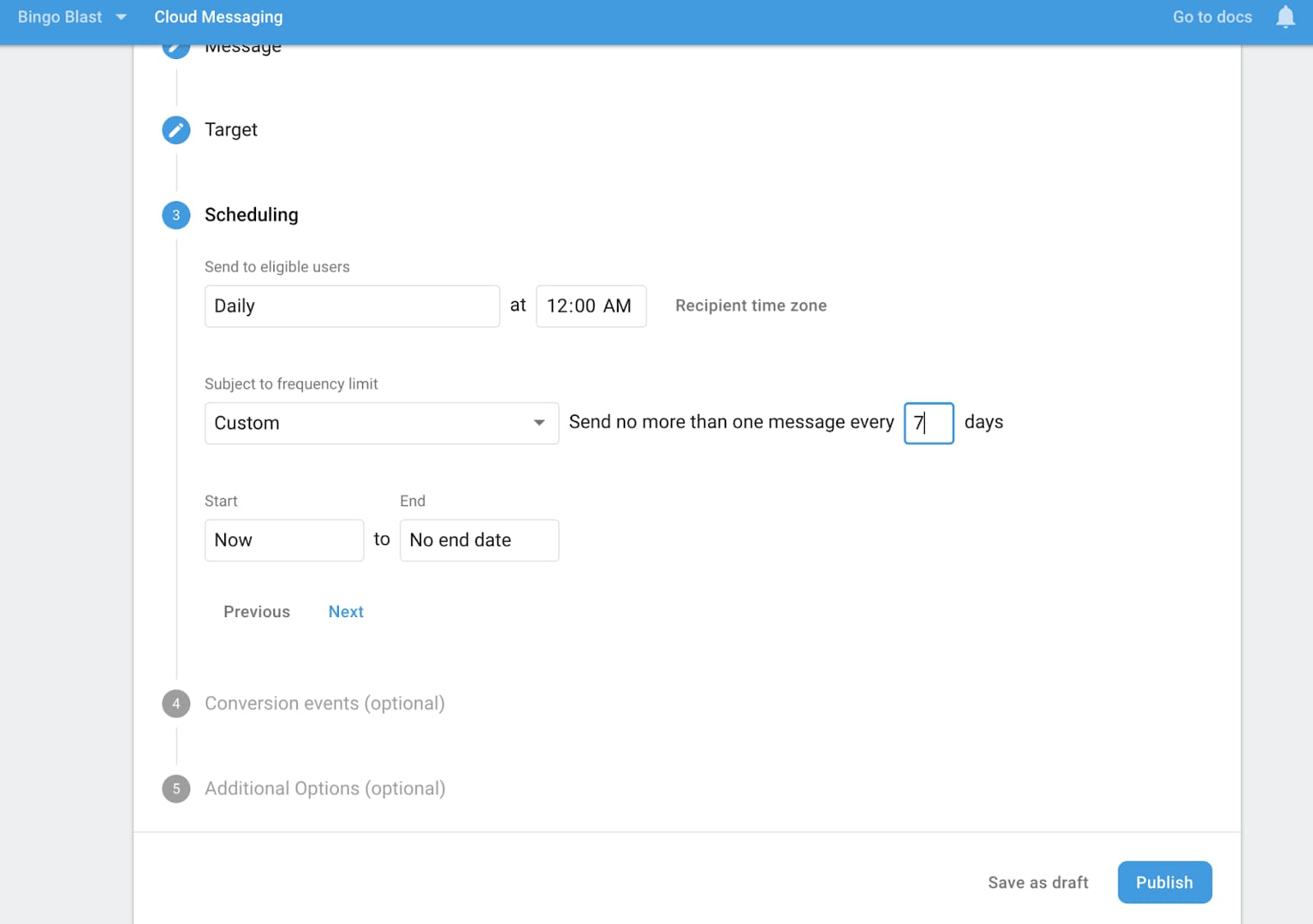Viewport: 1313px width, 924px height.
Task: Click the Additional Options step 5 icon
Action: click(176, 789)
